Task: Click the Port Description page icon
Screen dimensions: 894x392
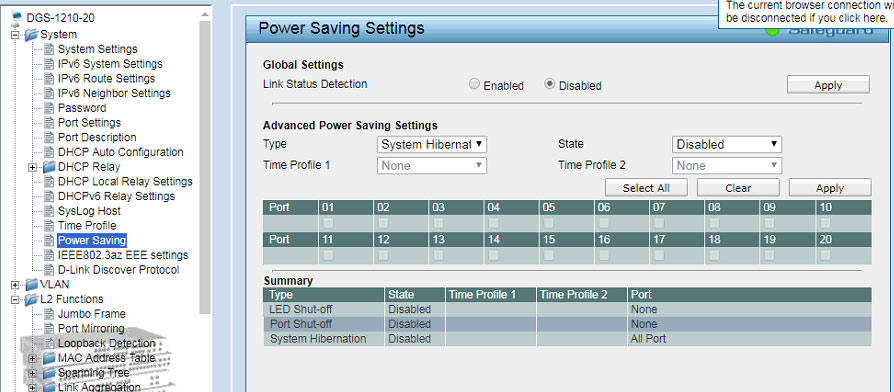Action: pos(49,137)
